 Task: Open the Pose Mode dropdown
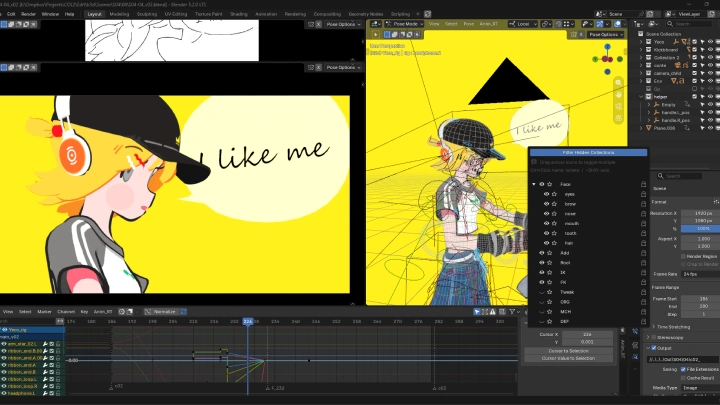pos(404,24)
